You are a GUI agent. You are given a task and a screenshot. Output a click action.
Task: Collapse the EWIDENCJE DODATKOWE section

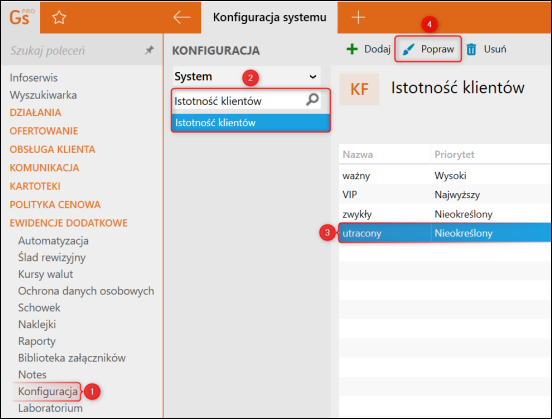pyautogui.click(x=68, y=223)
